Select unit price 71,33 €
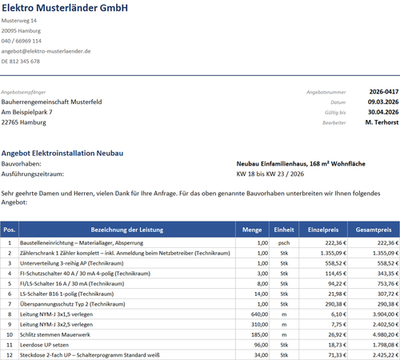This screenshot has height=360, width=400. pos(337,355)
